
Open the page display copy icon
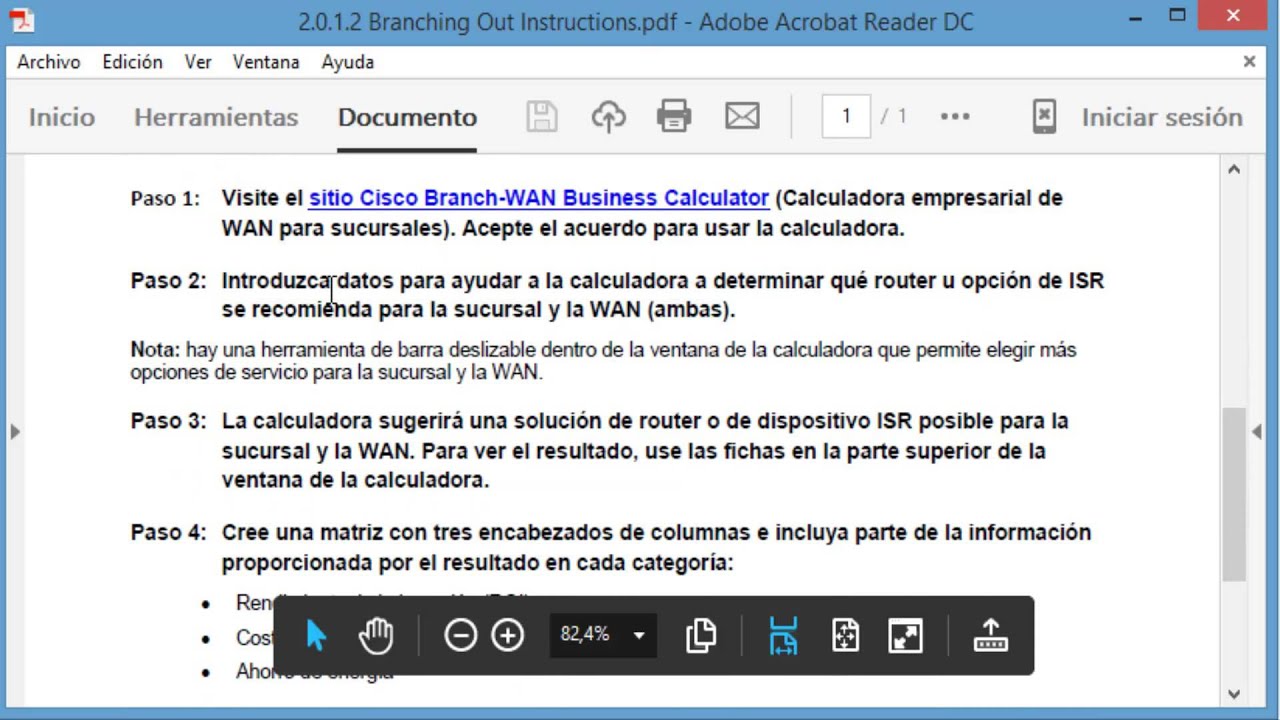pos(701,635)
